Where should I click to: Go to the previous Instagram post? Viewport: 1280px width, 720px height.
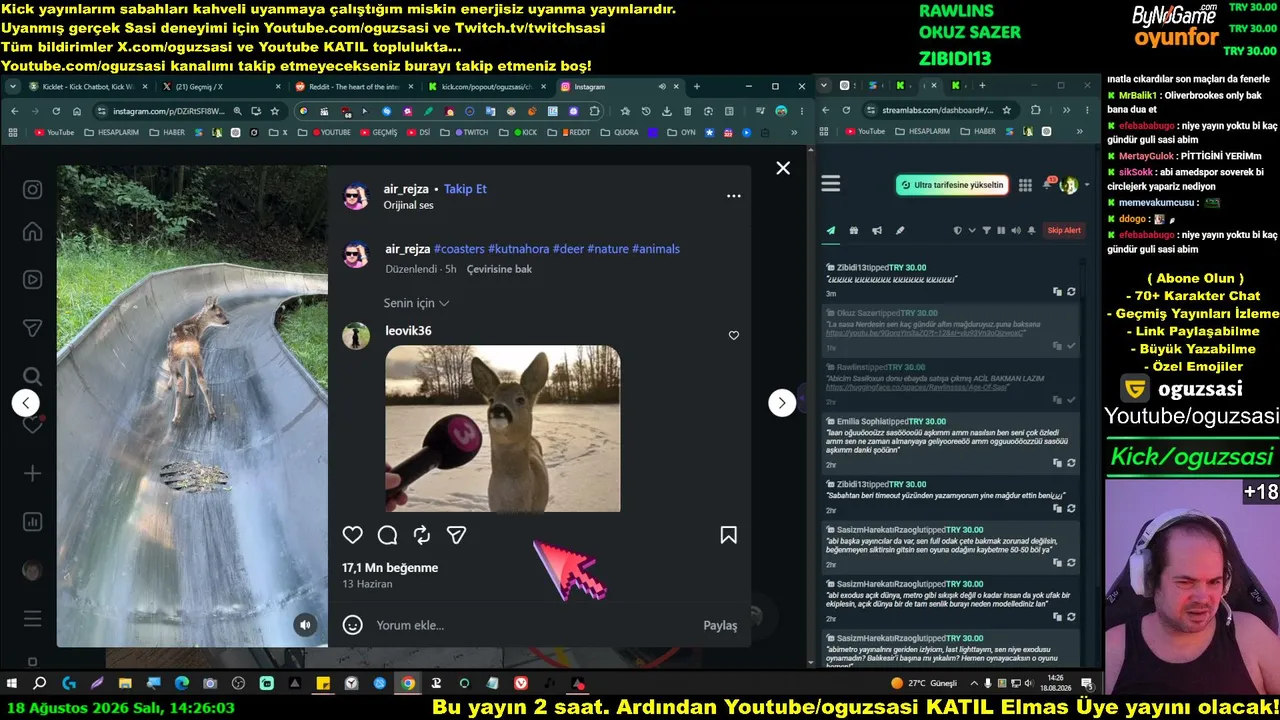point(25,402)
